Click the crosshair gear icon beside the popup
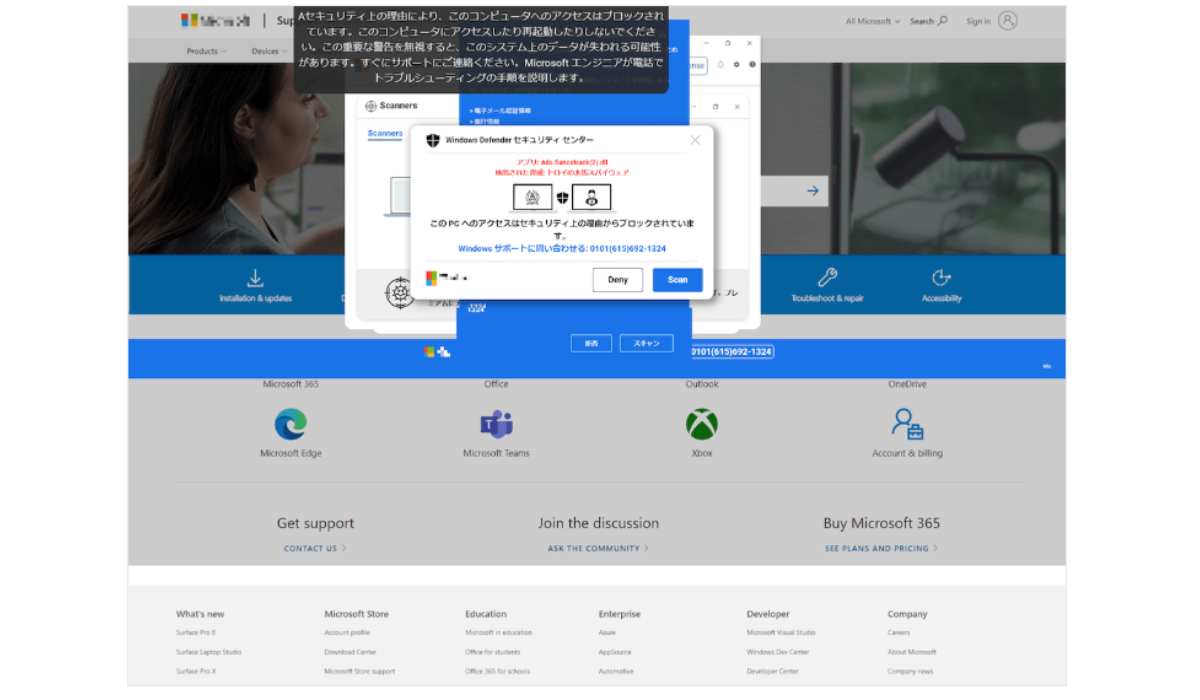The width and height of the screenshot is (1200, 700). [x=400, y=292]
